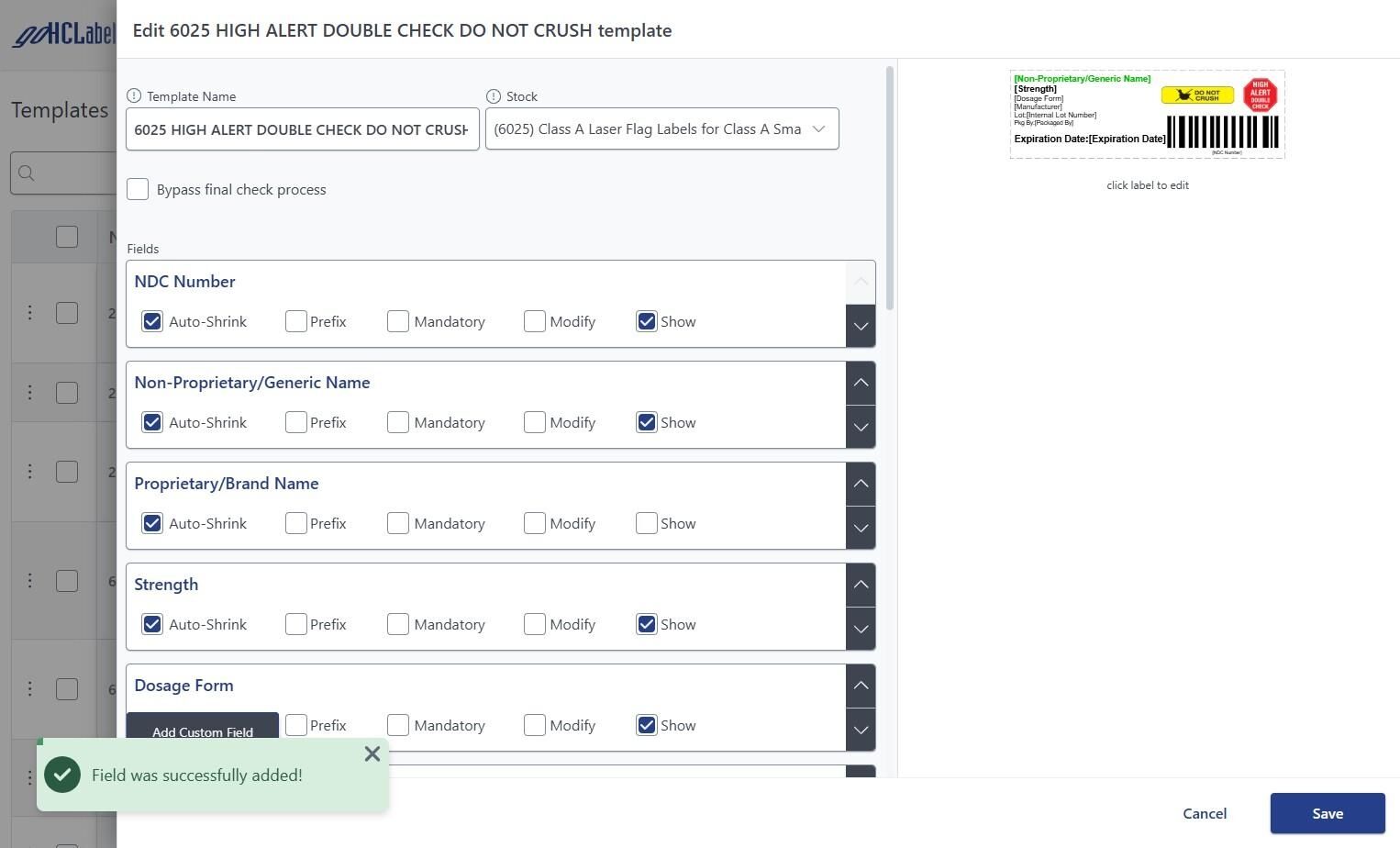Dismiss the success notification with X
The width and height of the screenshot is (1400, 848).
[x=372, y=754]
